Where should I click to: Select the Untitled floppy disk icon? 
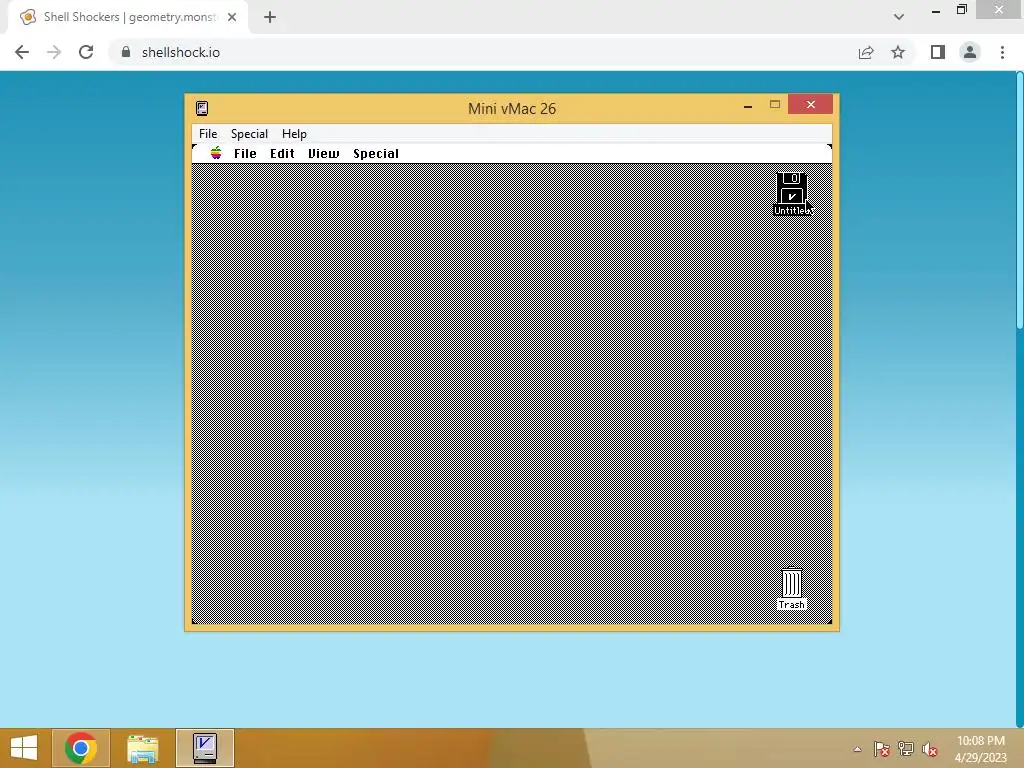[x=792, y=194]
